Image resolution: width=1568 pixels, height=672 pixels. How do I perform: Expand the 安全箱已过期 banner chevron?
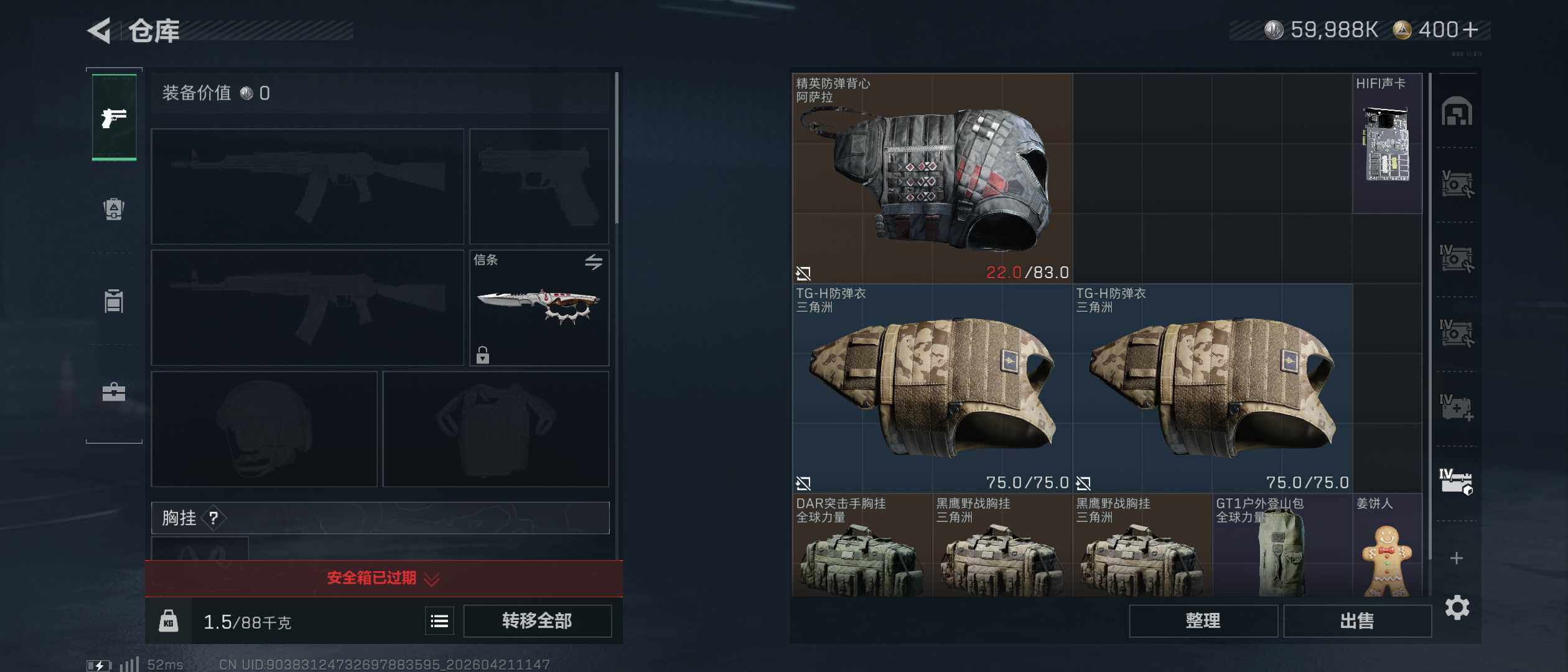click(x=432, y=579)
